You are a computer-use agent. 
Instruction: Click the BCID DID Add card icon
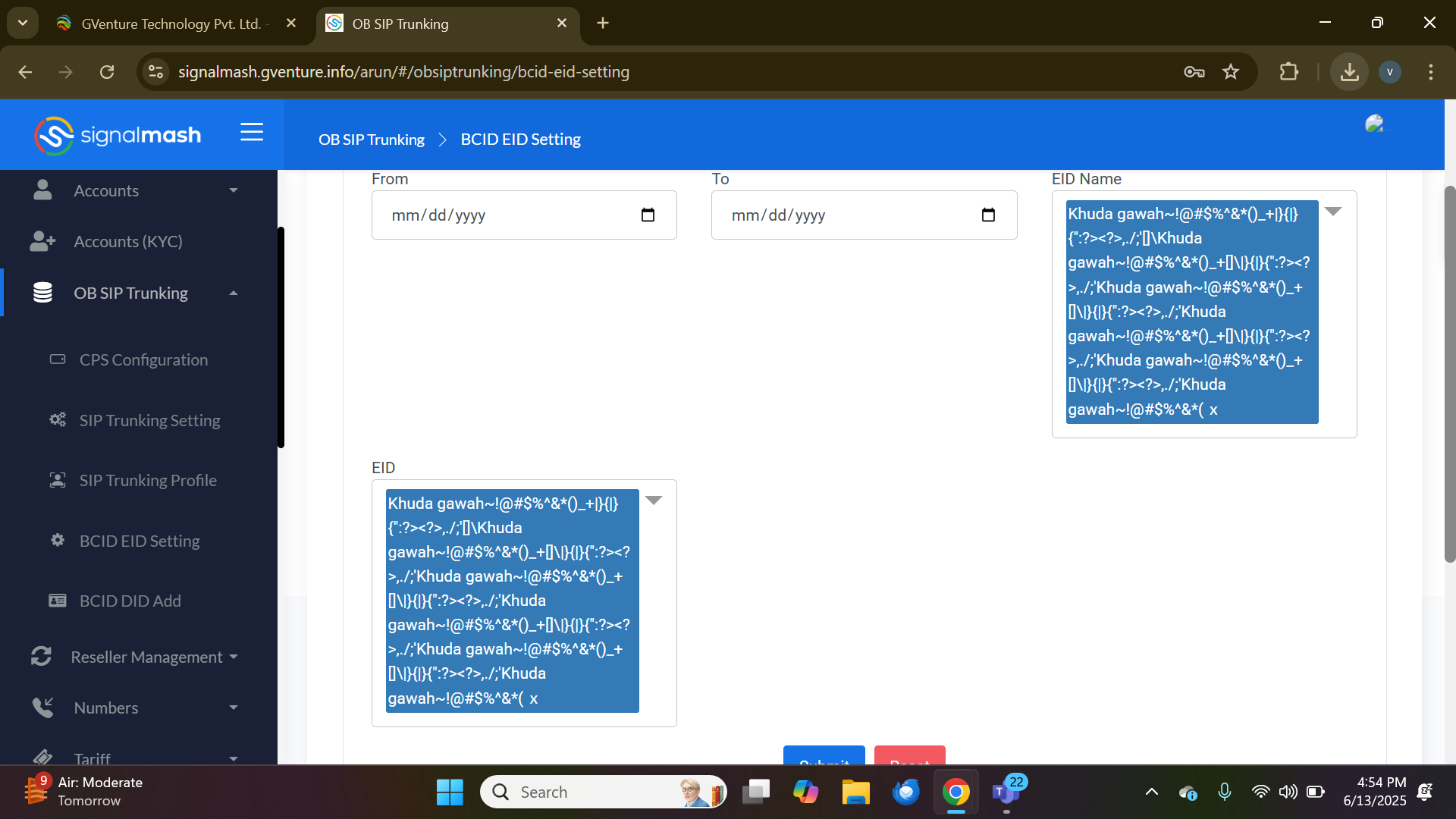pyautogui.click(x=58, y=601)
